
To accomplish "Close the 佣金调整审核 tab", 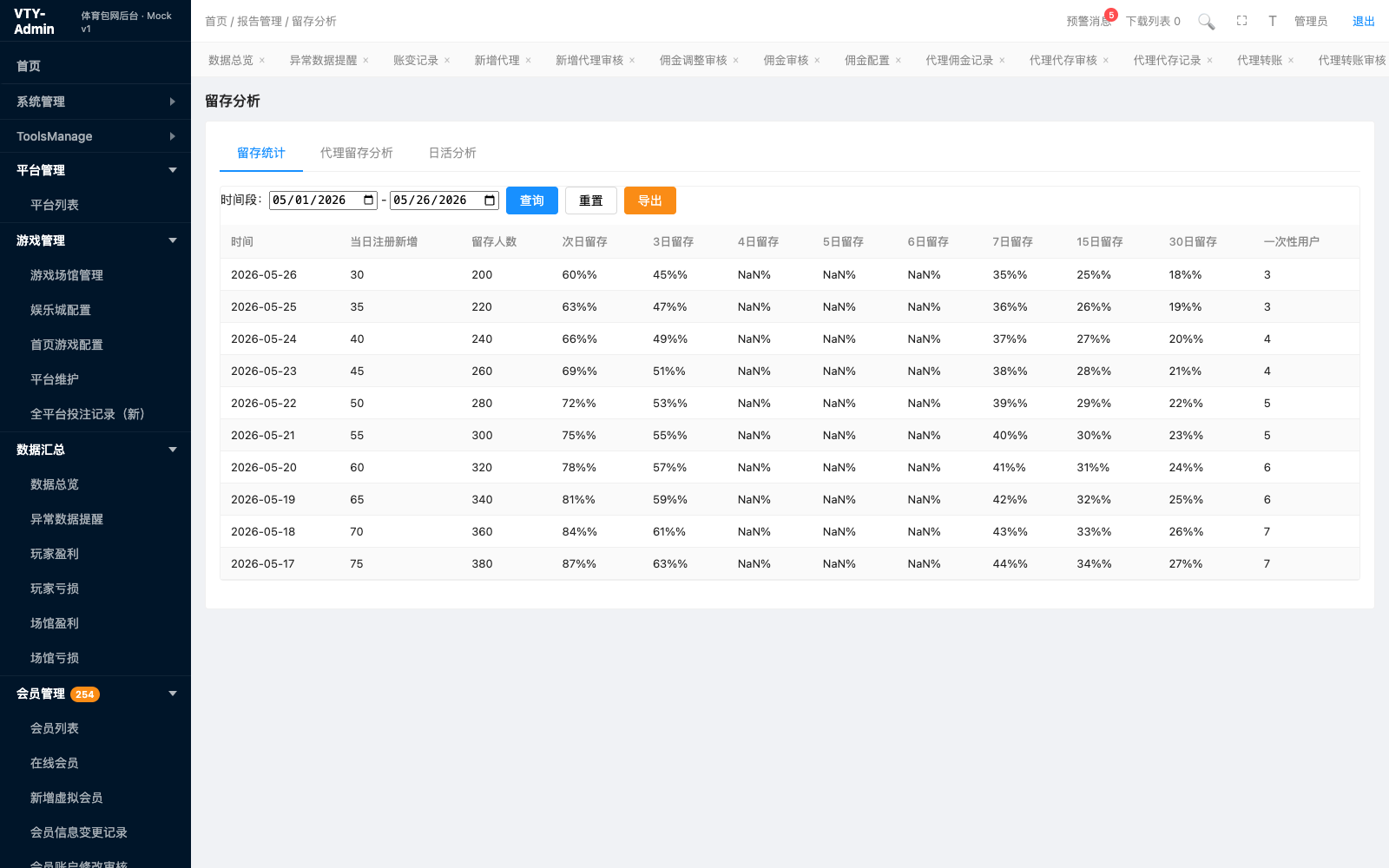I will pos(735,61).
